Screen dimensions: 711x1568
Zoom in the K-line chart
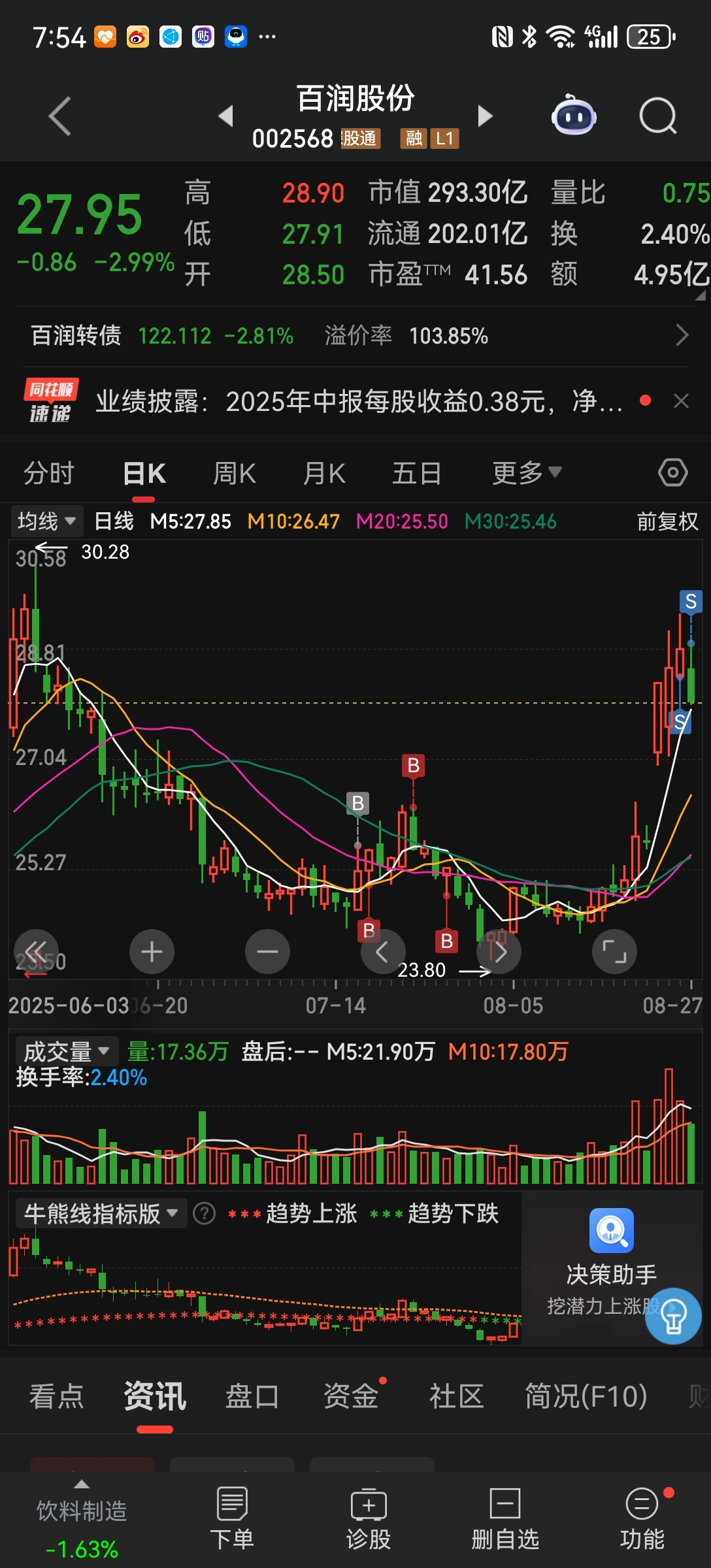click(x=152, y=951)
